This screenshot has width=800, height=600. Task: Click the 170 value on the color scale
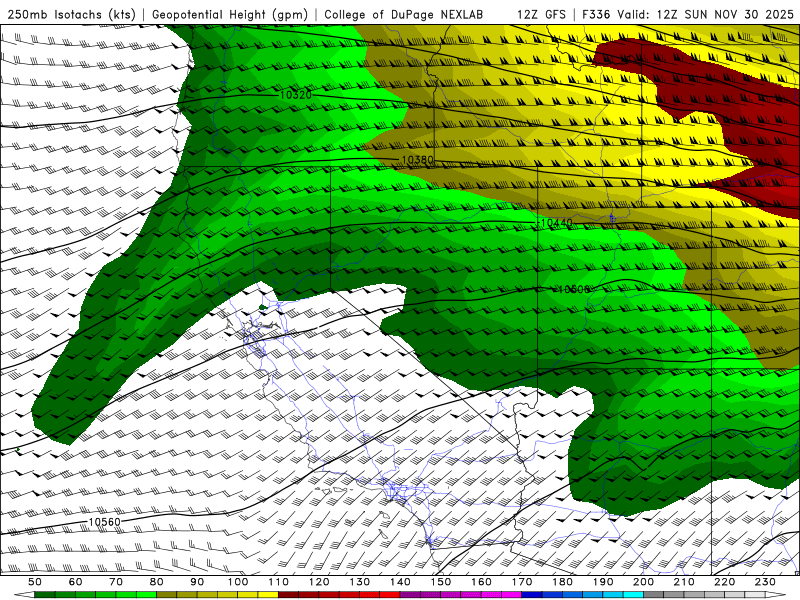[522, 582]
